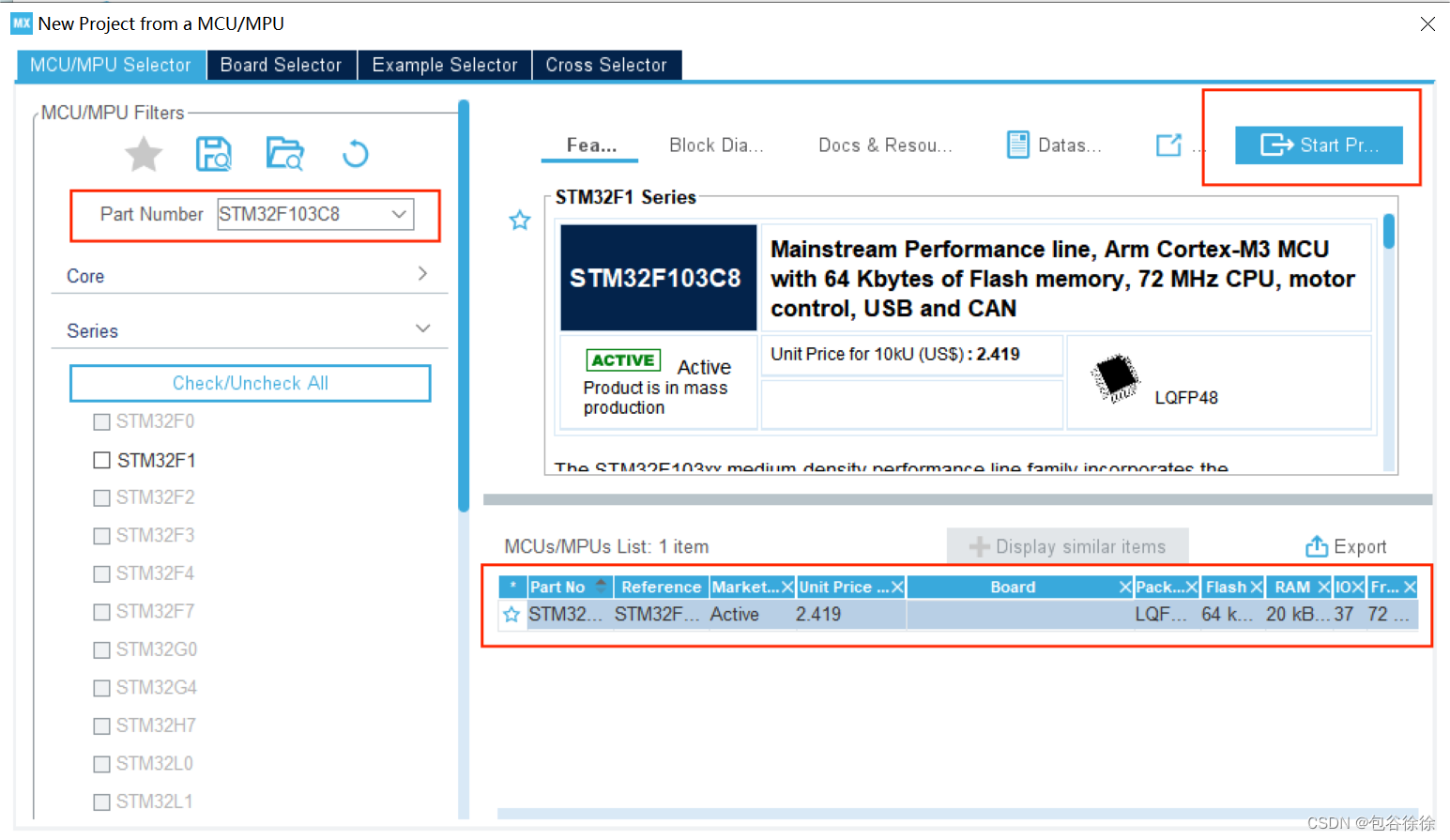The width and height of the screenshot is (1450, 840).
Task: Click the Reference column header
Action: click(x=661, y=587)
